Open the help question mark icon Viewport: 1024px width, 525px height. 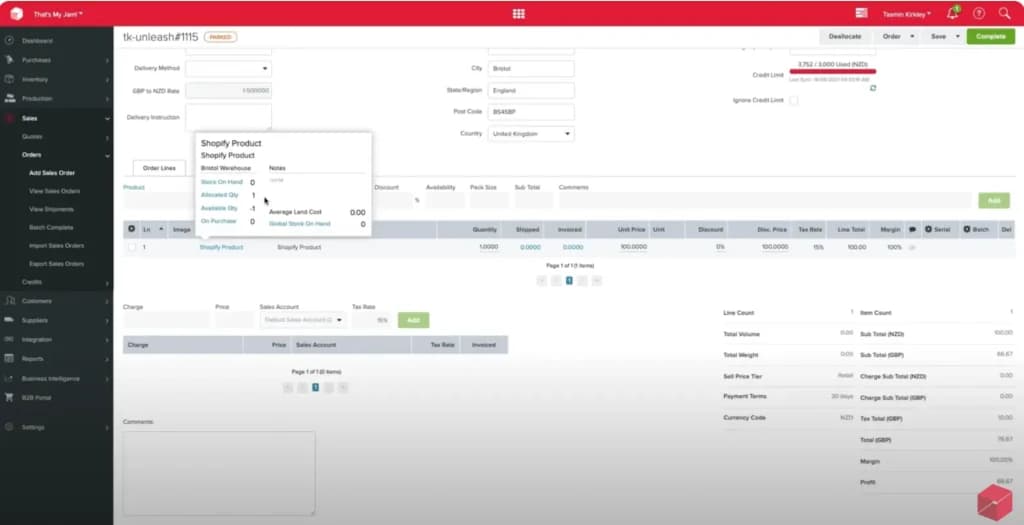coord(978,14)
